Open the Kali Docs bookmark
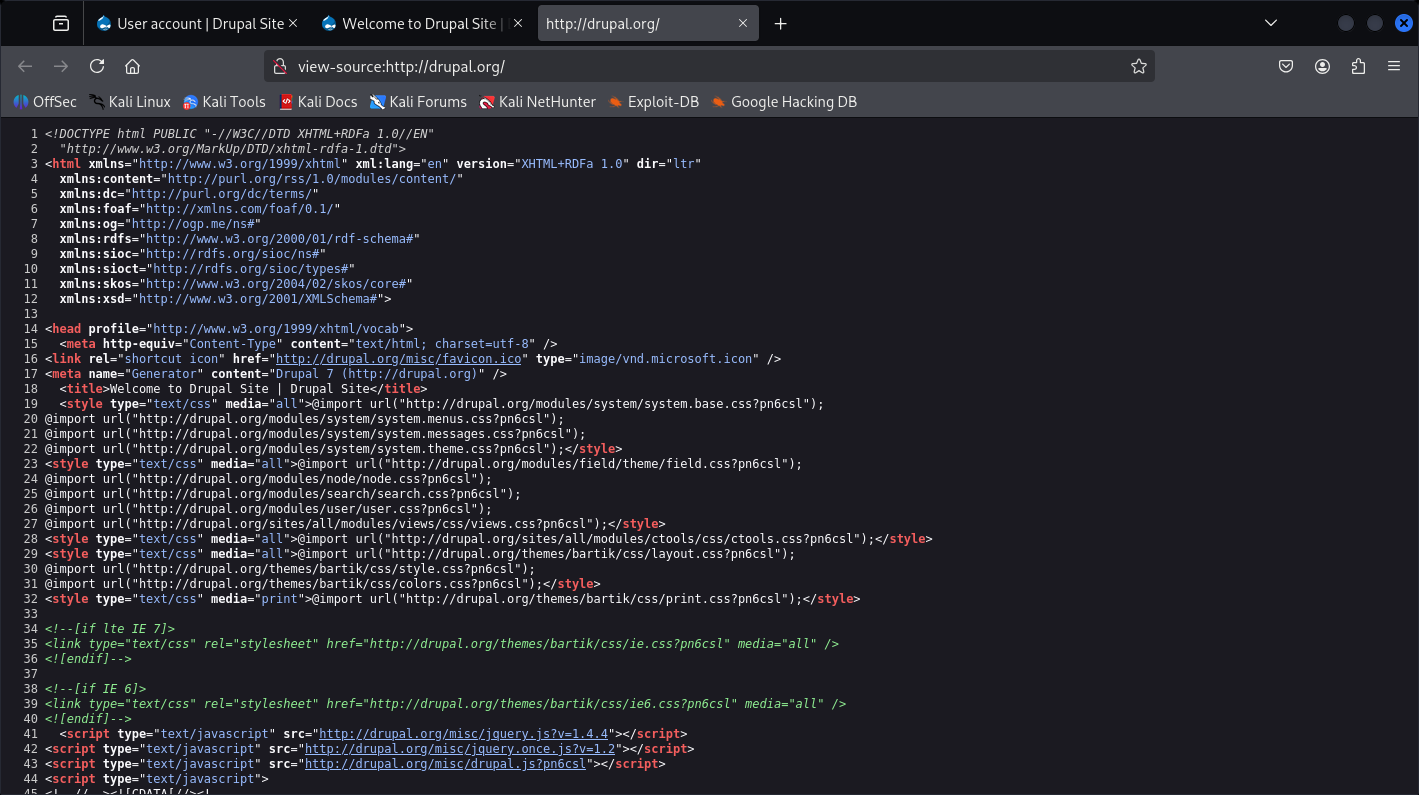1419x795 pixels. pyautogui.click(x=318, y=101)
